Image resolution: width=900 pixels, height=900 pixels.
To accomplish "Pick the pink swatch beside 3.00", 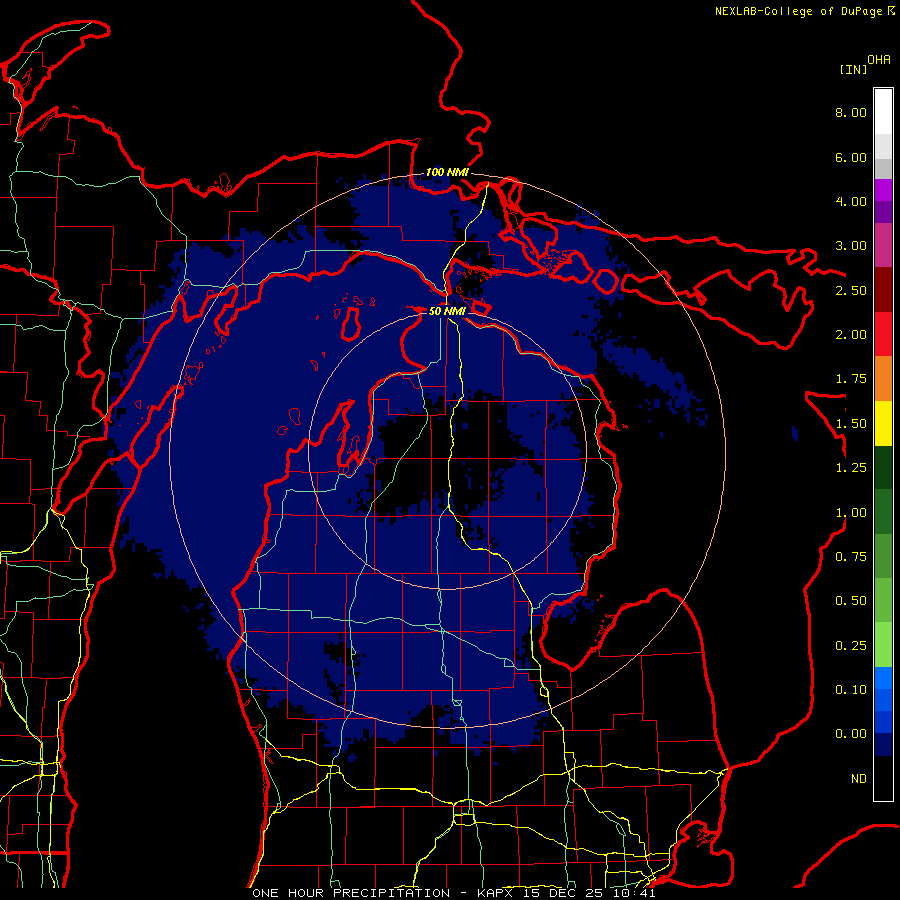I will click(x=883, y=245).
